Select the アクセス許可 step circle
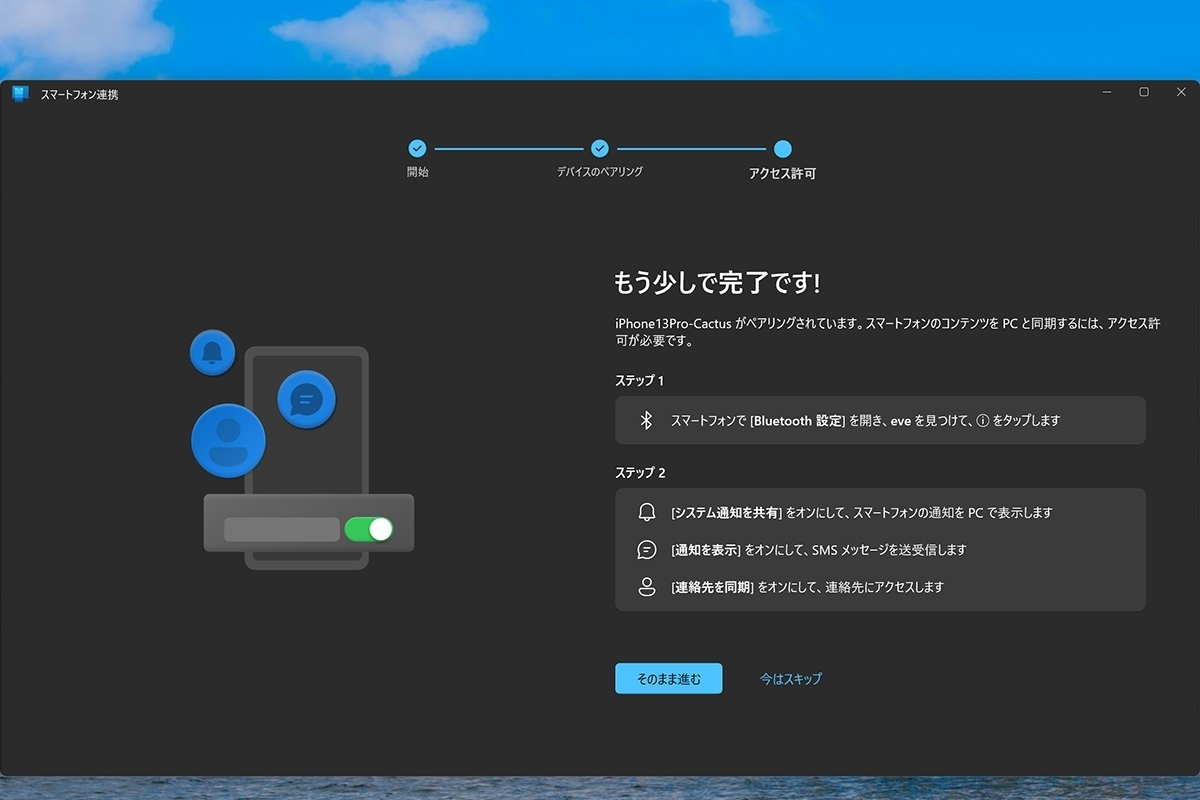This screenshot has height=800, width=1200. click(x=782, y=149)
